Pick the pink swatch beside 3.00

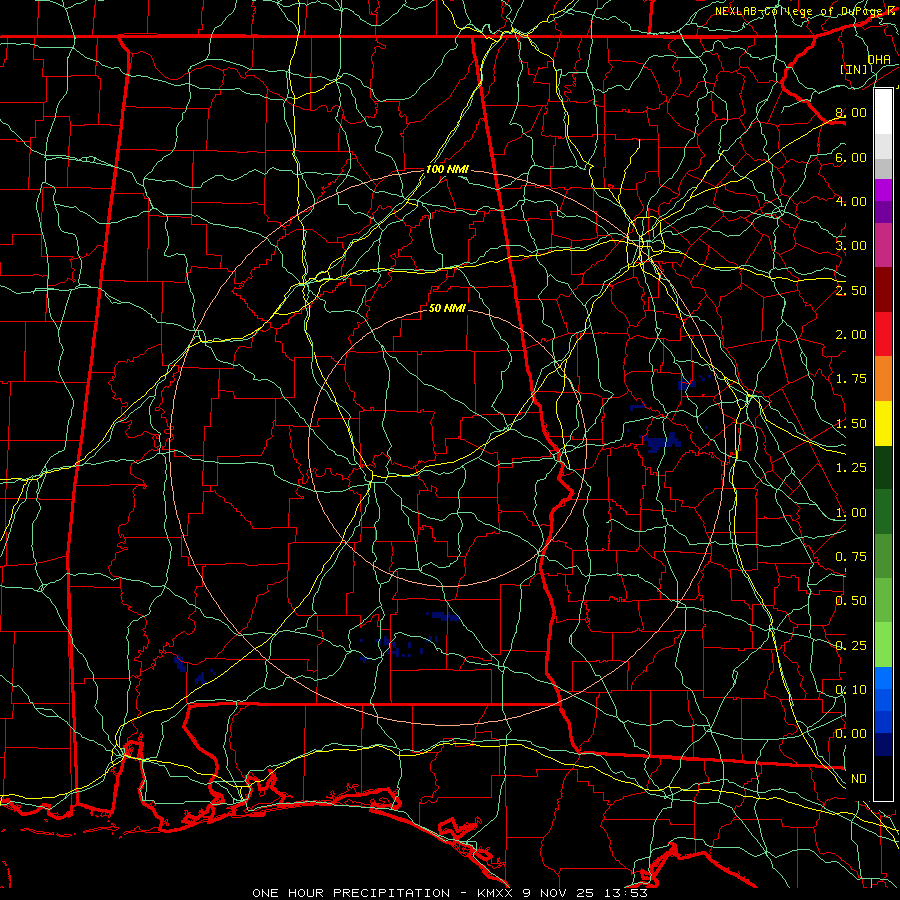[883, 245]
